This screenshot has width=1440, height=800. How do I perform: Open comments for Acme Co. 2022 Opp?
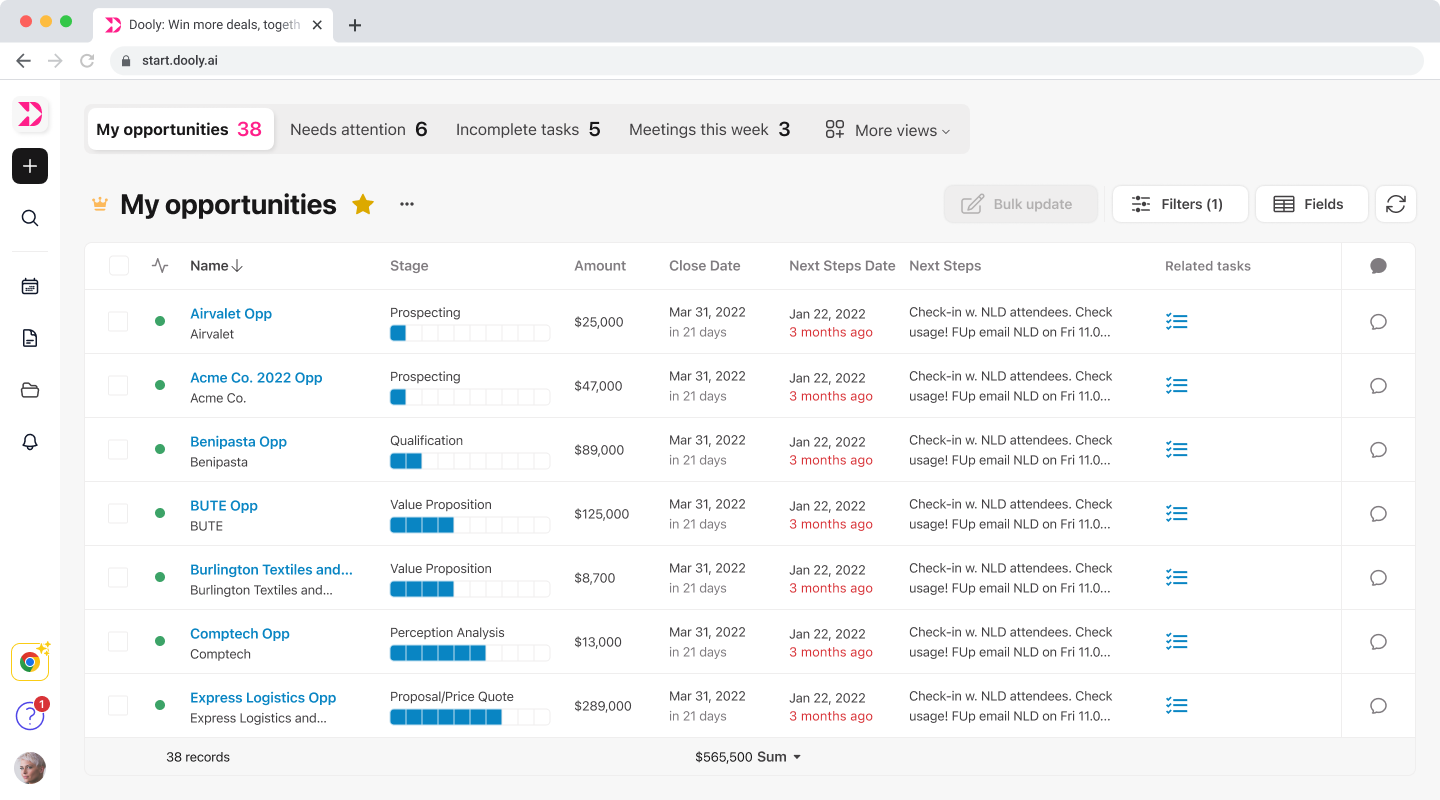pyautogui.click(x=1378, y=386)
